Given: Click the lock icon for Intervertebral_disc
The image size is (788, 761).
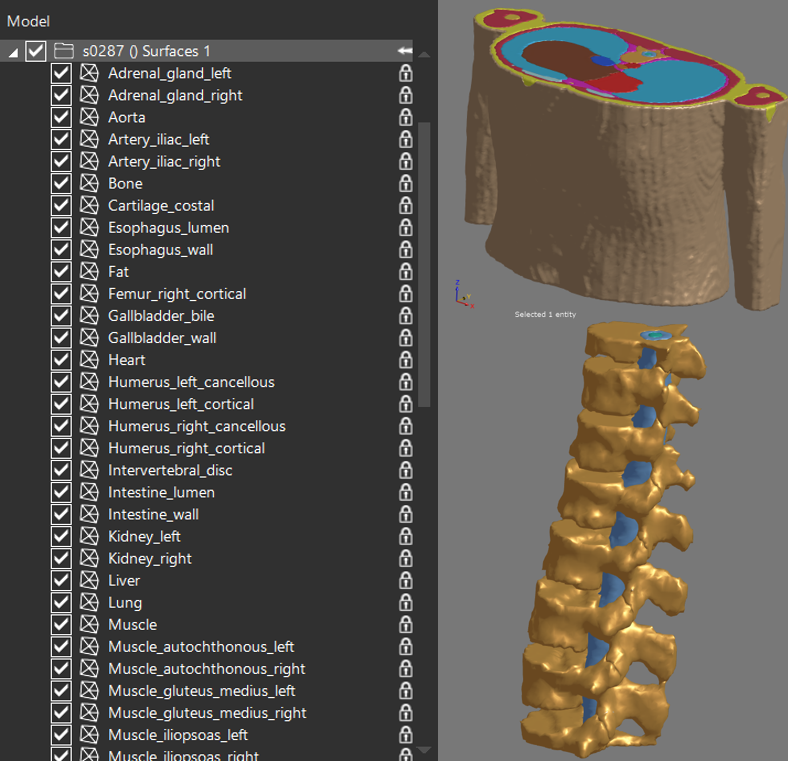Looking at the screenshot, I should click(406, 470).
